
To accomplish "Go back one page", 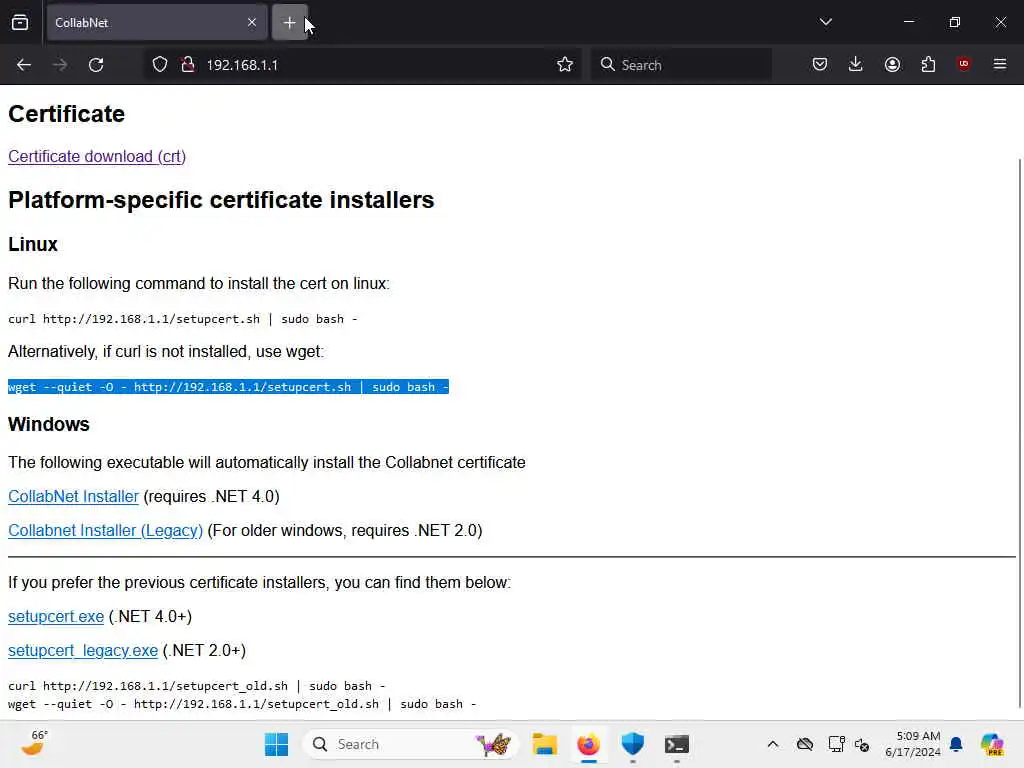I will pyautogui.click(x=24, y=65).
